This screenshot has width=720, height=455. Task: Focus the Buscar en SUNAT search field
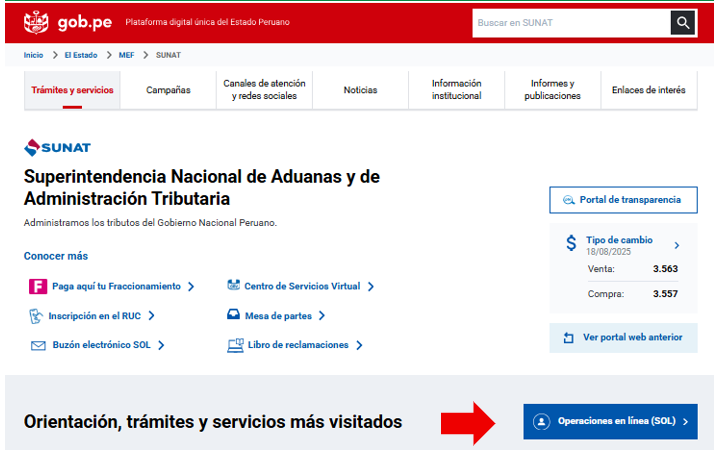click(571, 22)
